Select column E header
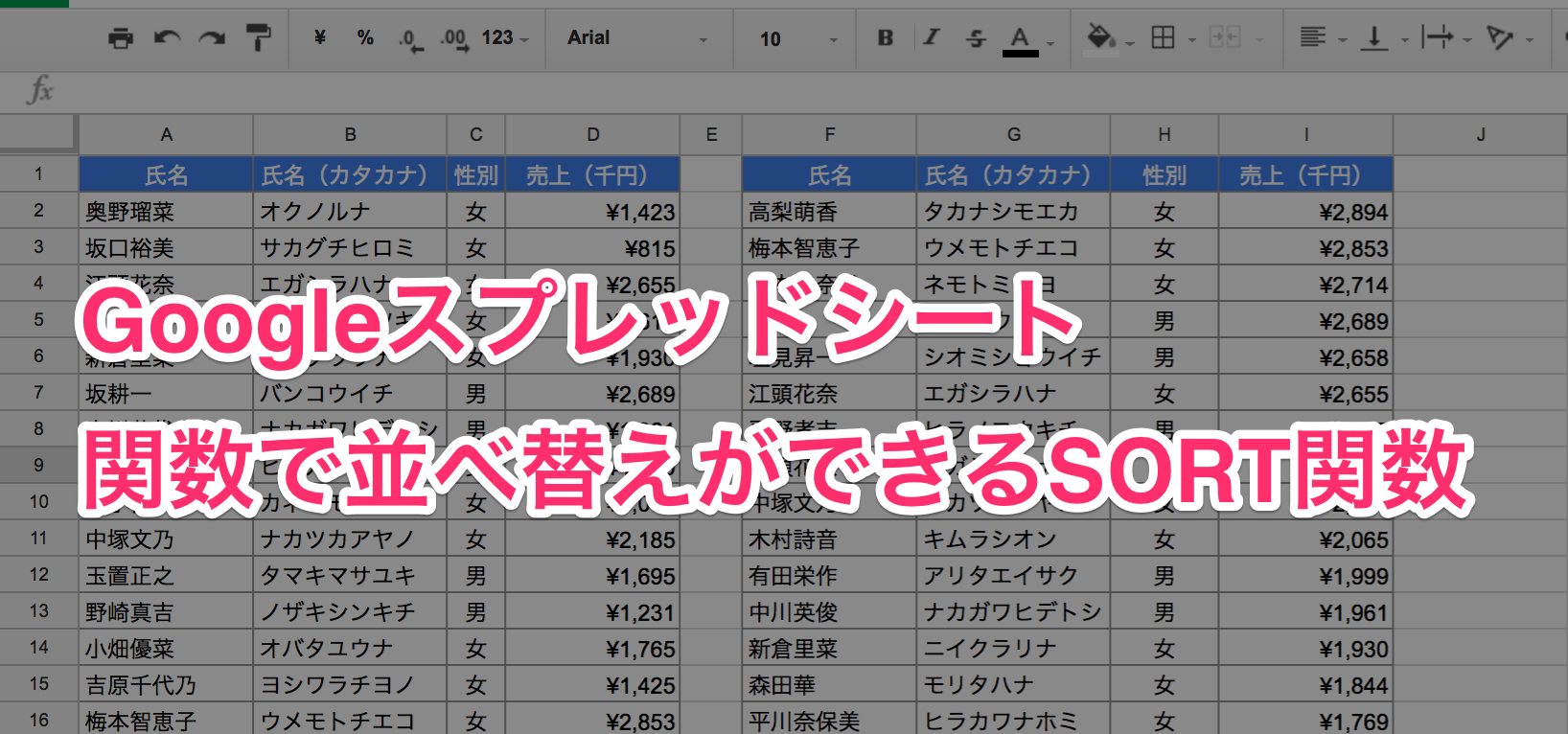 tap(711, 135)
